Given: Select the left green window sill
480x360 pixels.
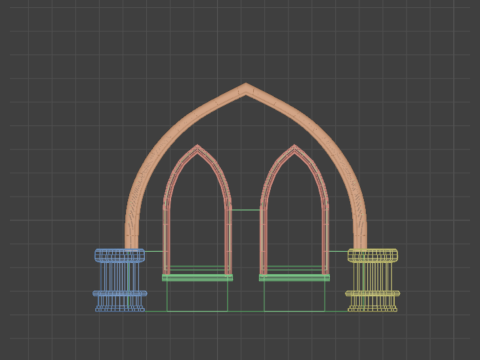Looking at the screenshot, I should [197, 278].
